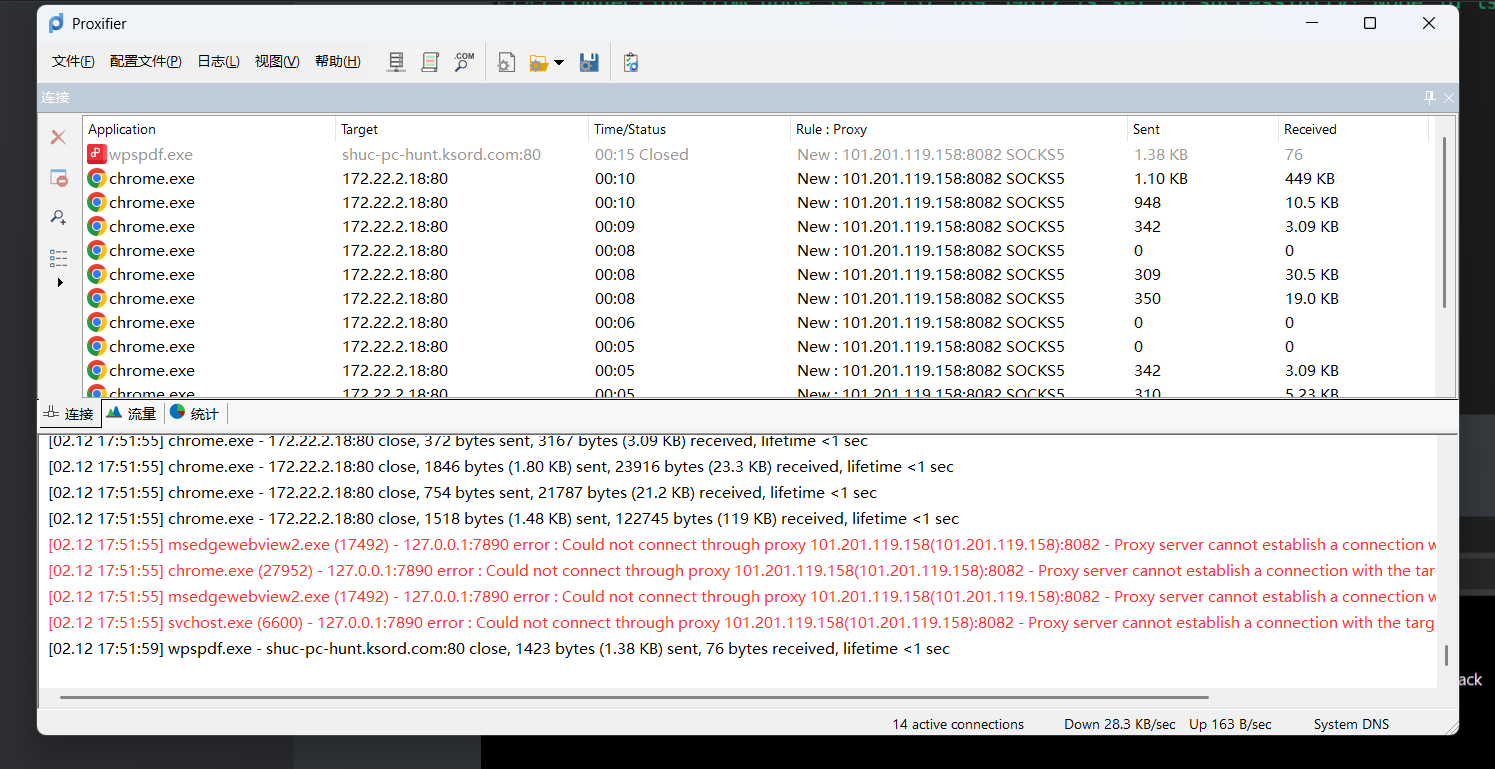1495x769 pixels.
Task: Open Proxification Rules toolbar icon
Action: pyautogui.click(x=430, y=62)
